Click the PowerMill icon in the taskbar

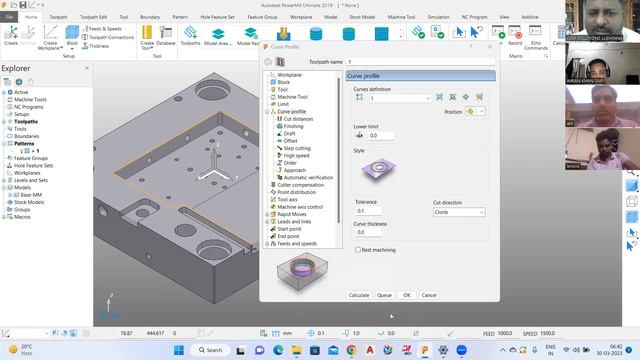424,350
